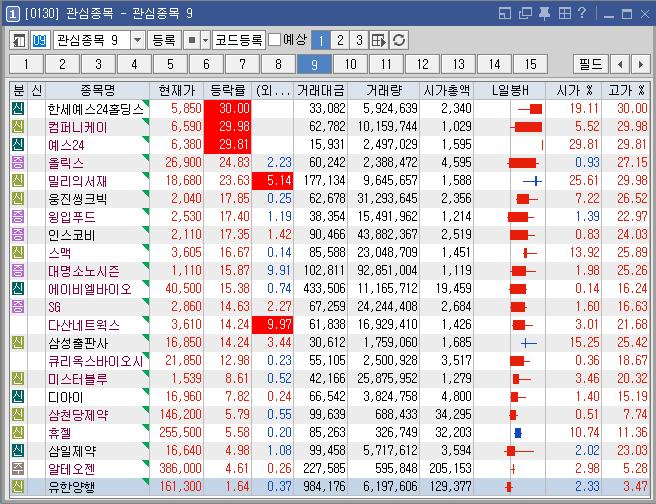
Task: Sort by 종목명 column header
Action: click(x=97, y=90)
